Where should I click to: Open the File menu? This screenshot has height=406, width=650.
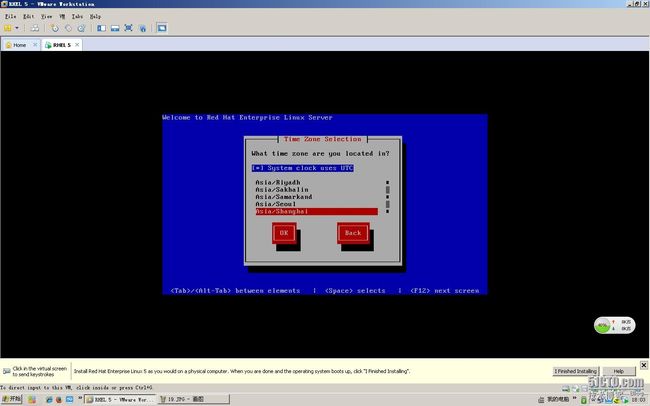point(10,17)
